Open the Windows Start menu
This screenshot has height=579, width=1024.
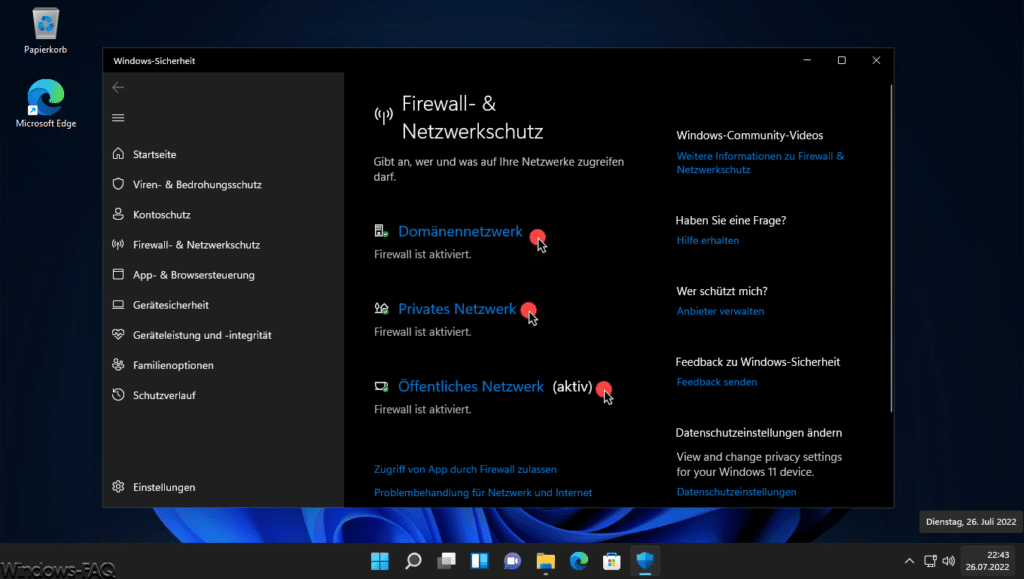point(379,561)
